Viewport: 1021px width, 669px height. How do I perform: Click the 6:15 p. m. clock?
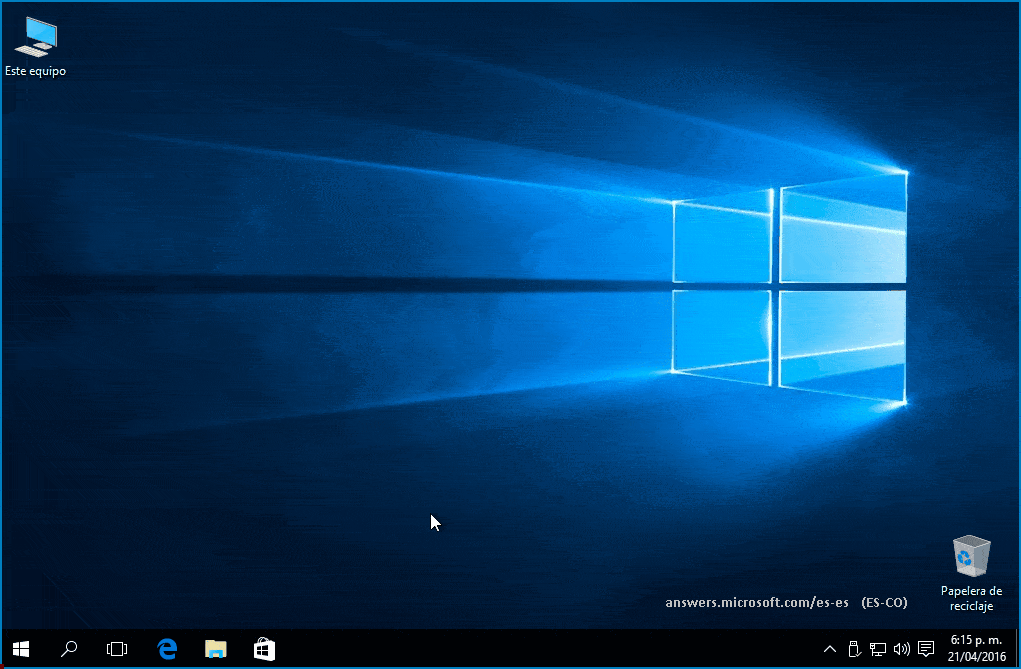click(975, 640)
